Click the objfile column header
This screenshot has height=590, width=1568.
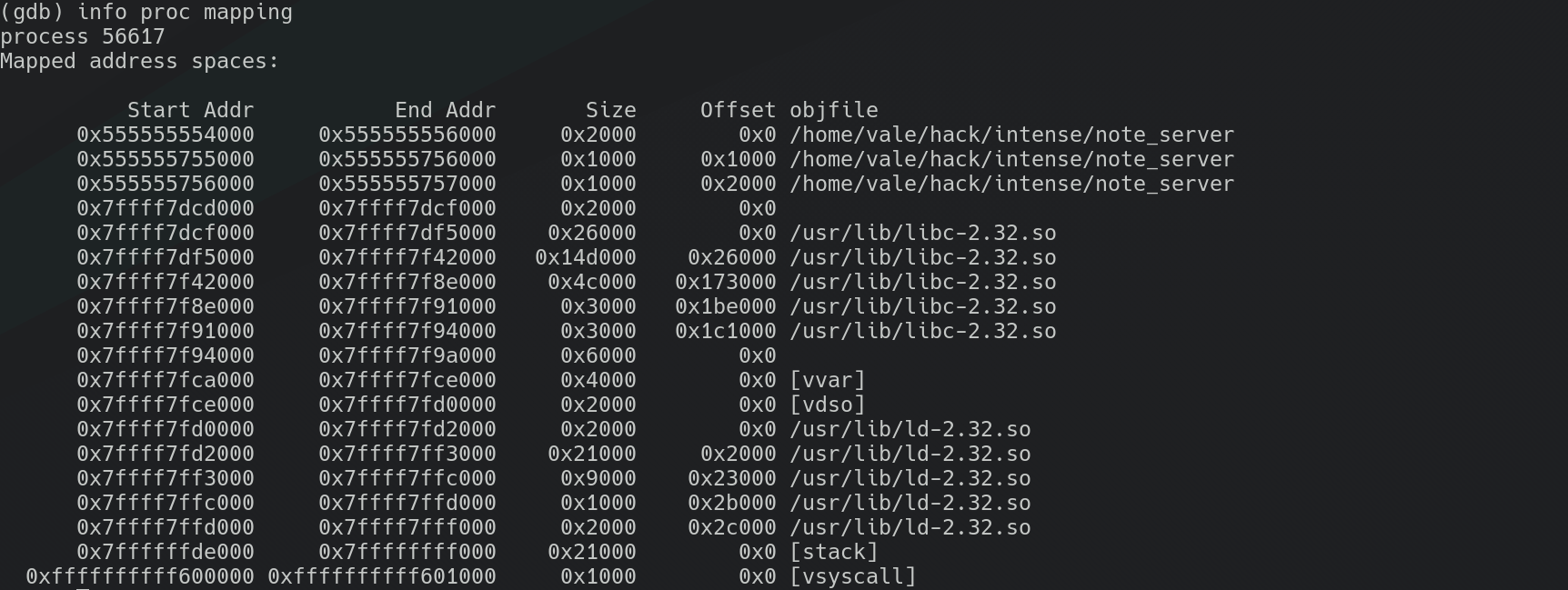pyautogui.click(x=834, y=111)
